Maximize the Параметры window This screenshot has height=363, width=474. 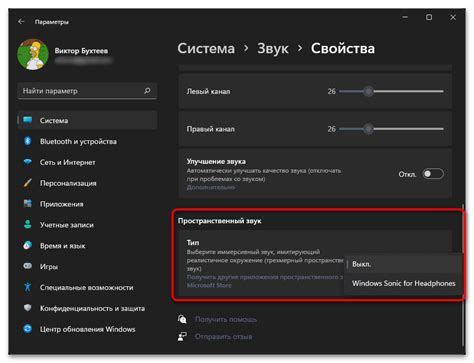[x=429, y=17]
